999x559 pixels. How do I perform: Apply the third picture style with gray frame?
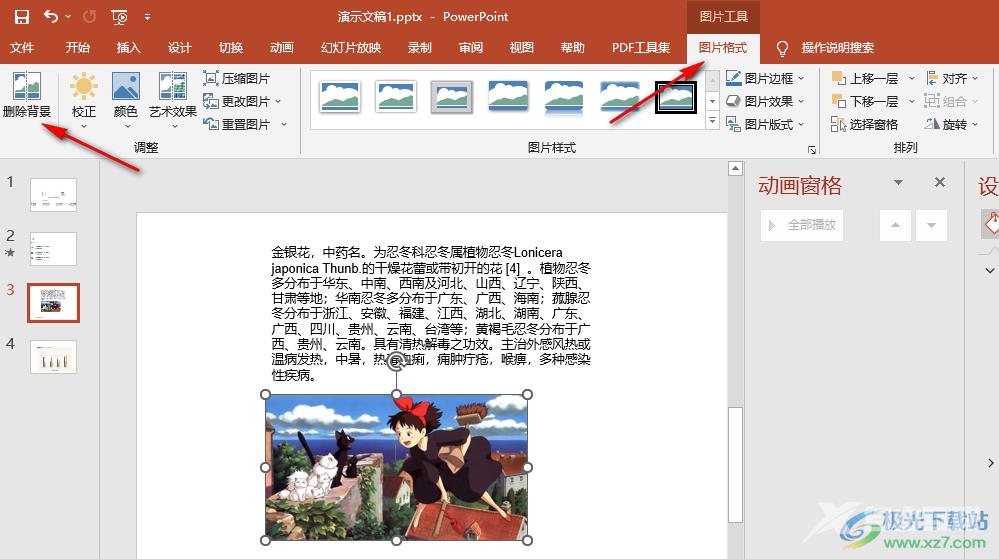point(452,97)
